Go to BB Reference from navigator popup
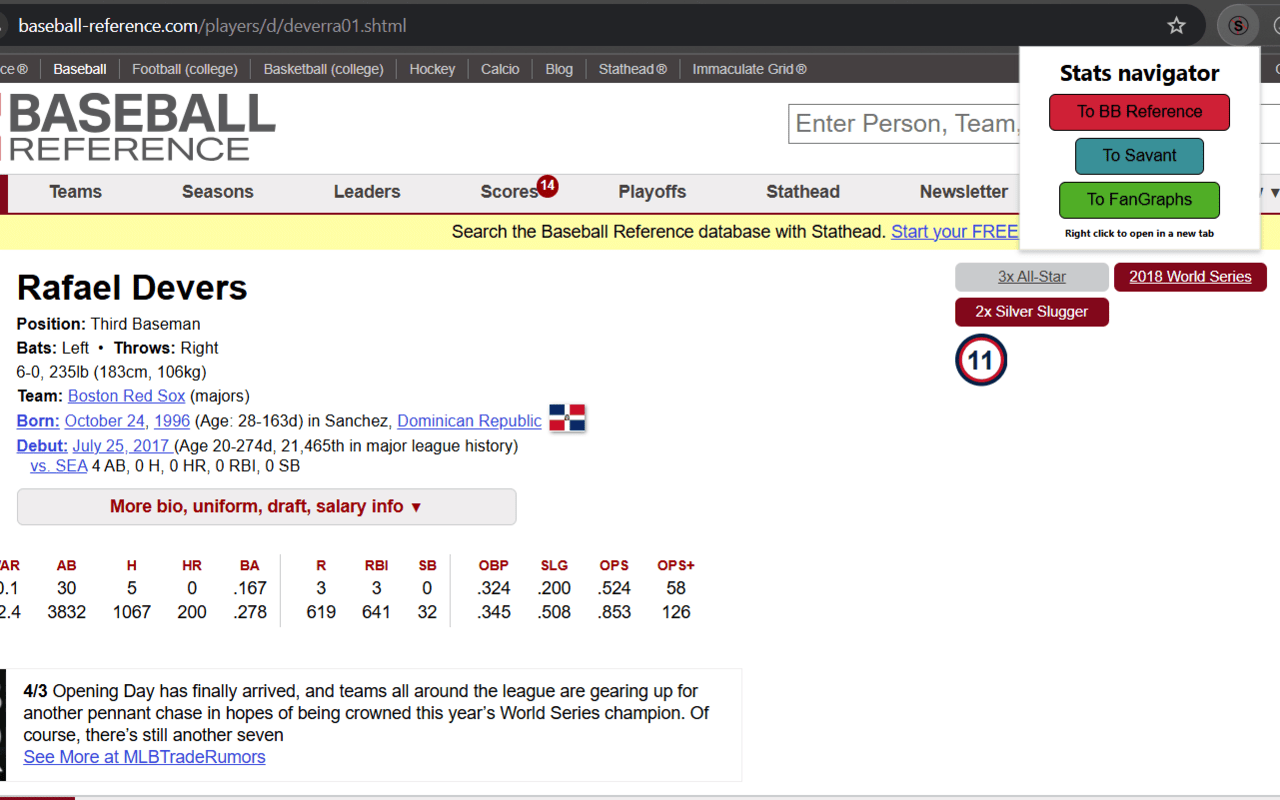Image resolution: width=1280 pixels, height=800 pixels. 1139,112
